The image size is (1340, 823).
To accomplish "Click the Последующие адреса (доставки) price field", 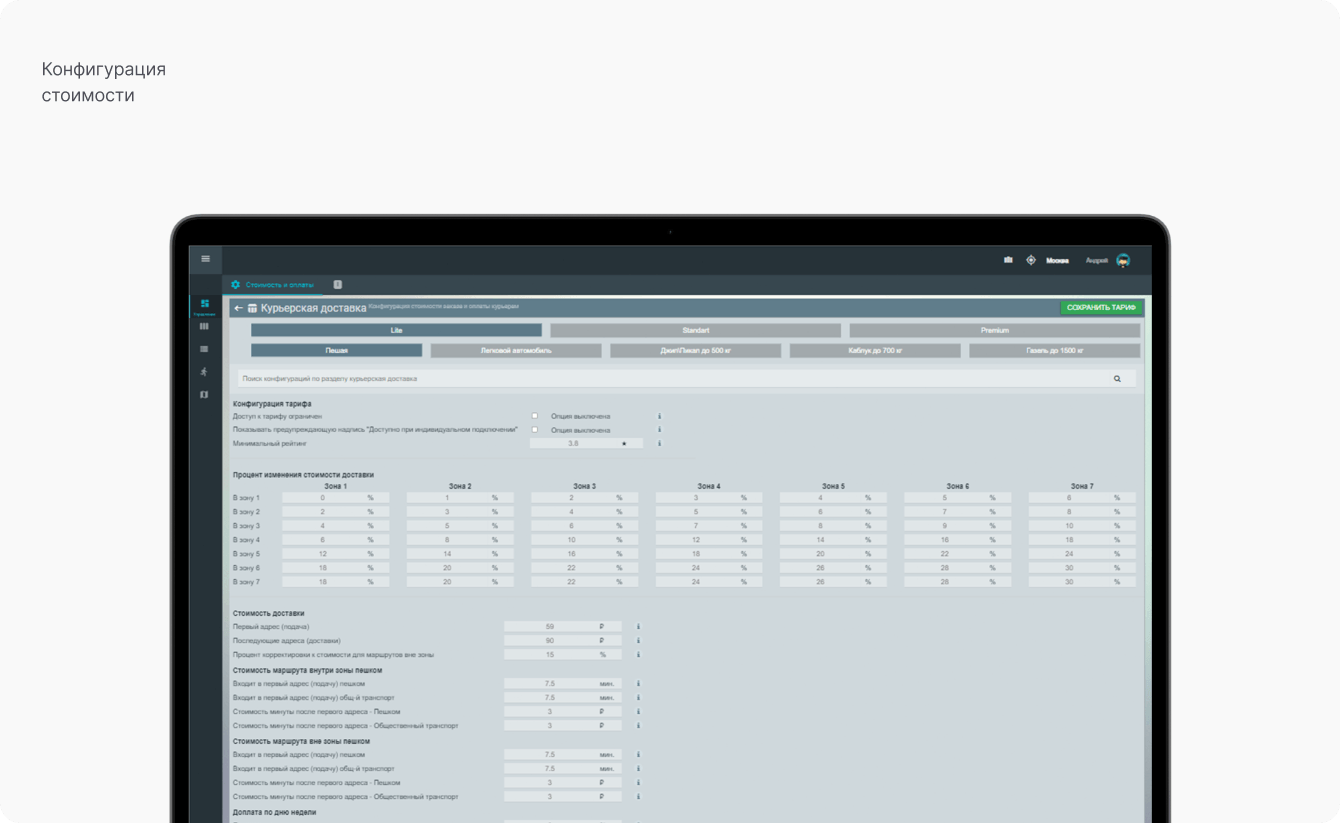I will click(x=563, y=641).
